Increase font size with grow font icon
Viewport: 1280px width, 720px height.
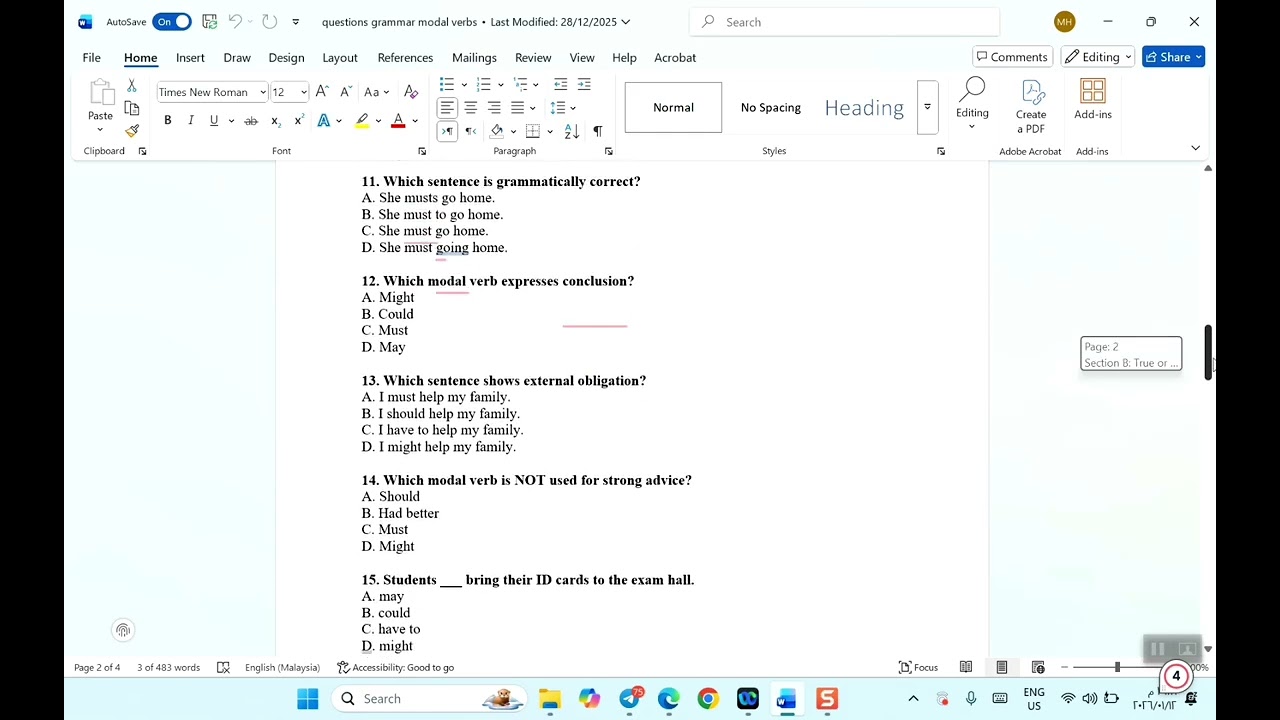click(322, 92)
